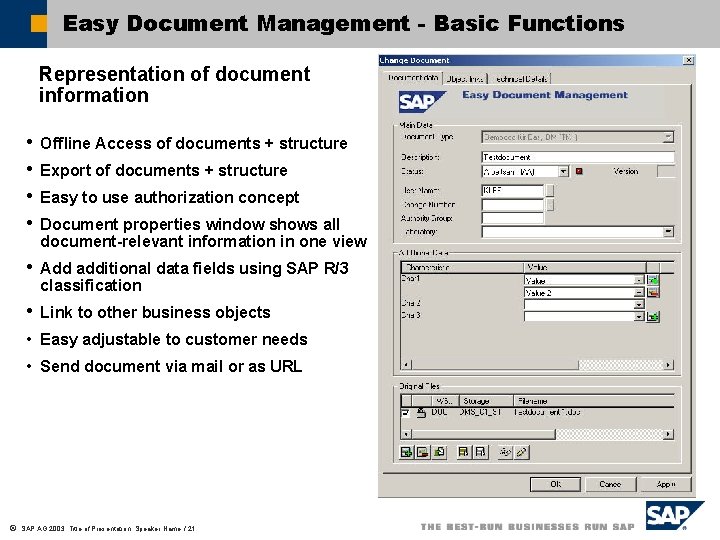720x540 pixels.
Task: Click the Authority Group input field
Action: click(x=512, y=218)
